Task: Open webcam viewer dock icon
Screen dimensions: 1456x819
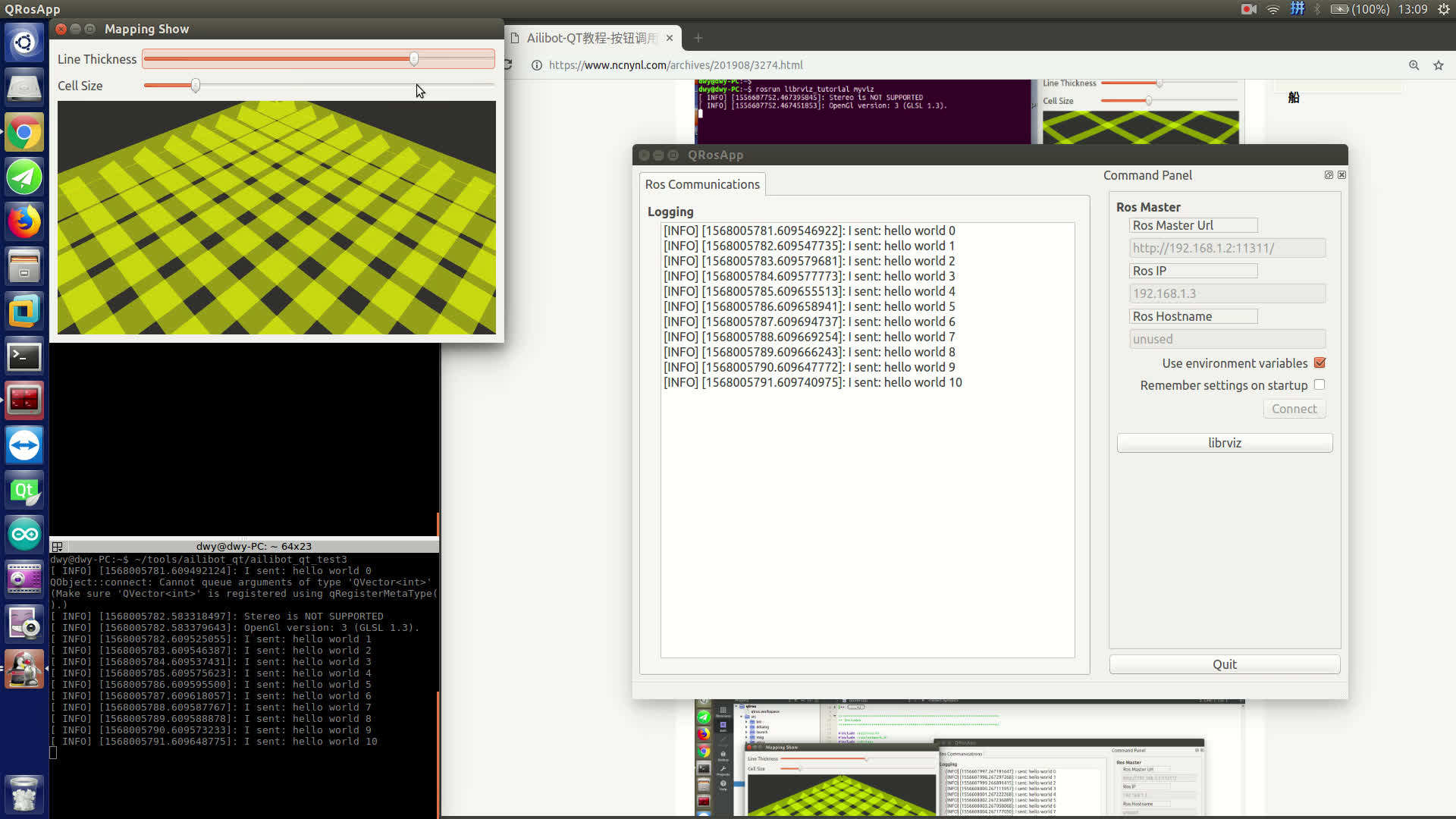Action: click(x=24, y=624)
